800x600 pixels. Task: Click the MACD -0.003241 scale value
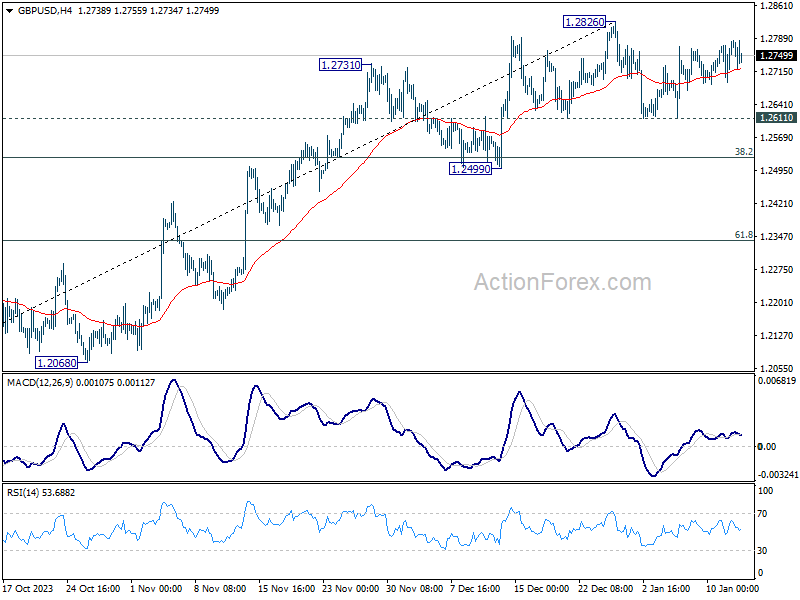coord(778,475)
